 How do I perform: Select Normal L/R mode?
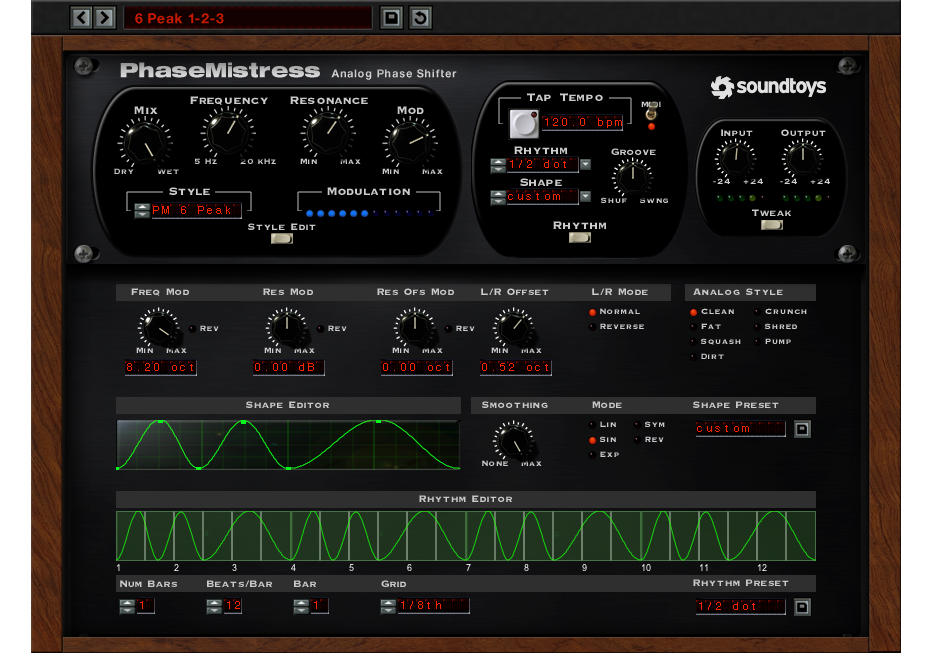(x=593, y=312)
